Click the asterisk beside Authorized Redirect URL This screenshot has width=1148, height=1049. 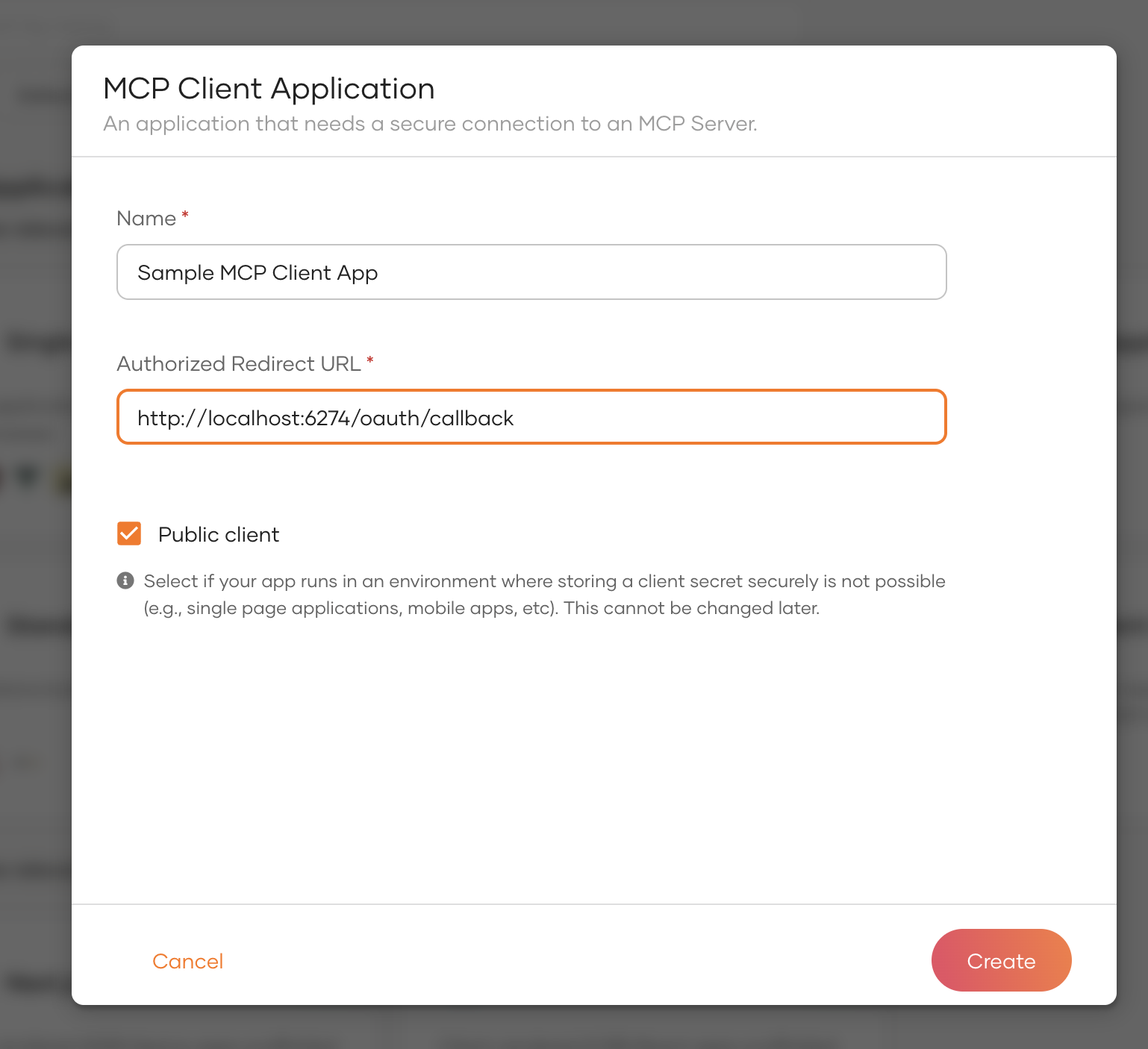(x=369, y=361)
